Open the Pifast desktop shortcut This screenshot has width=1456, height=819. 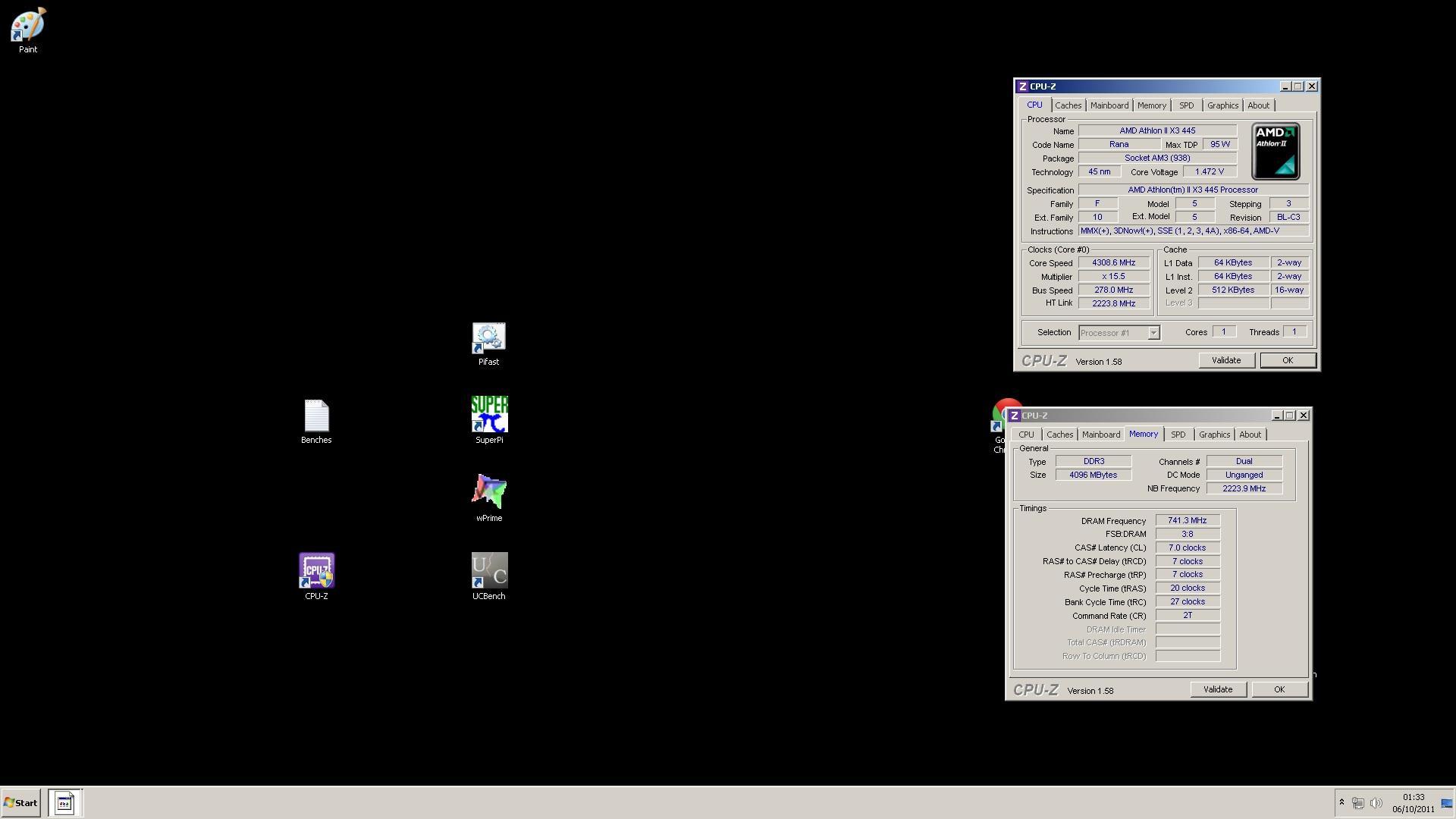488,344
